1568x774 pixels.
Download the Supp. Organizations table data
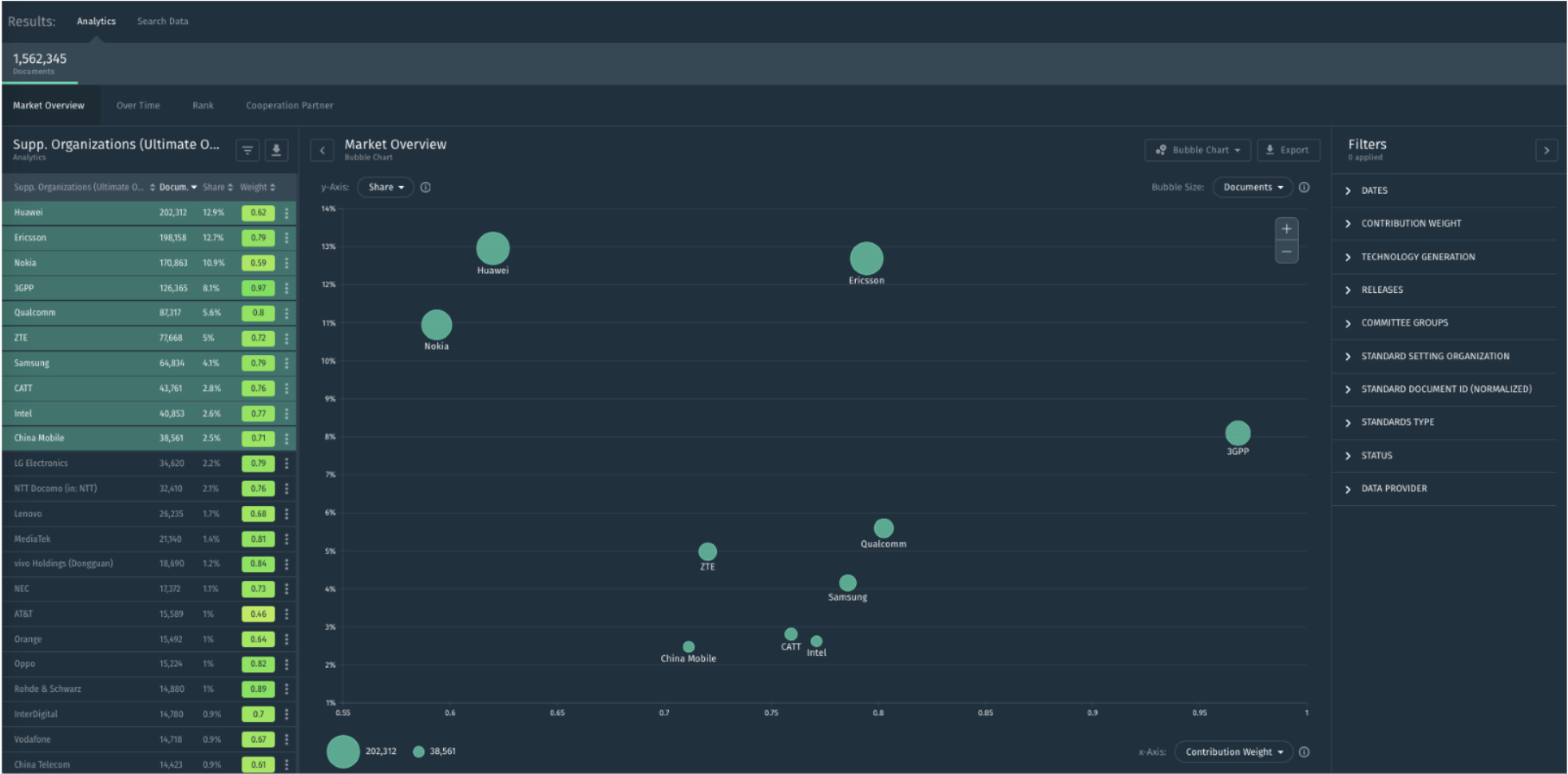pyautogui.click(x=276, y=150)
